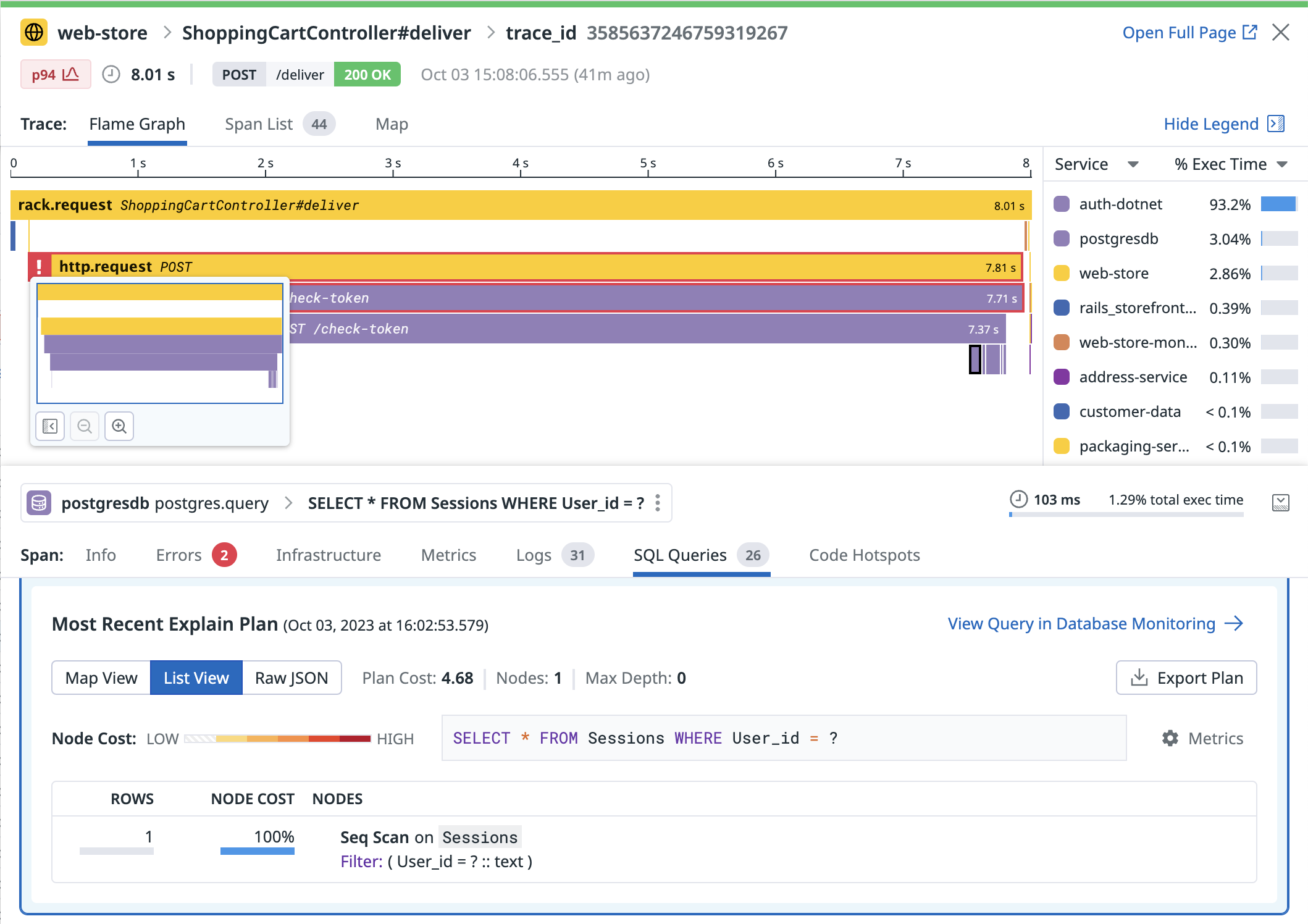Click the LOW-HIGH node cost gradient bar
The image size is (1308, 924).
[278, 738]
